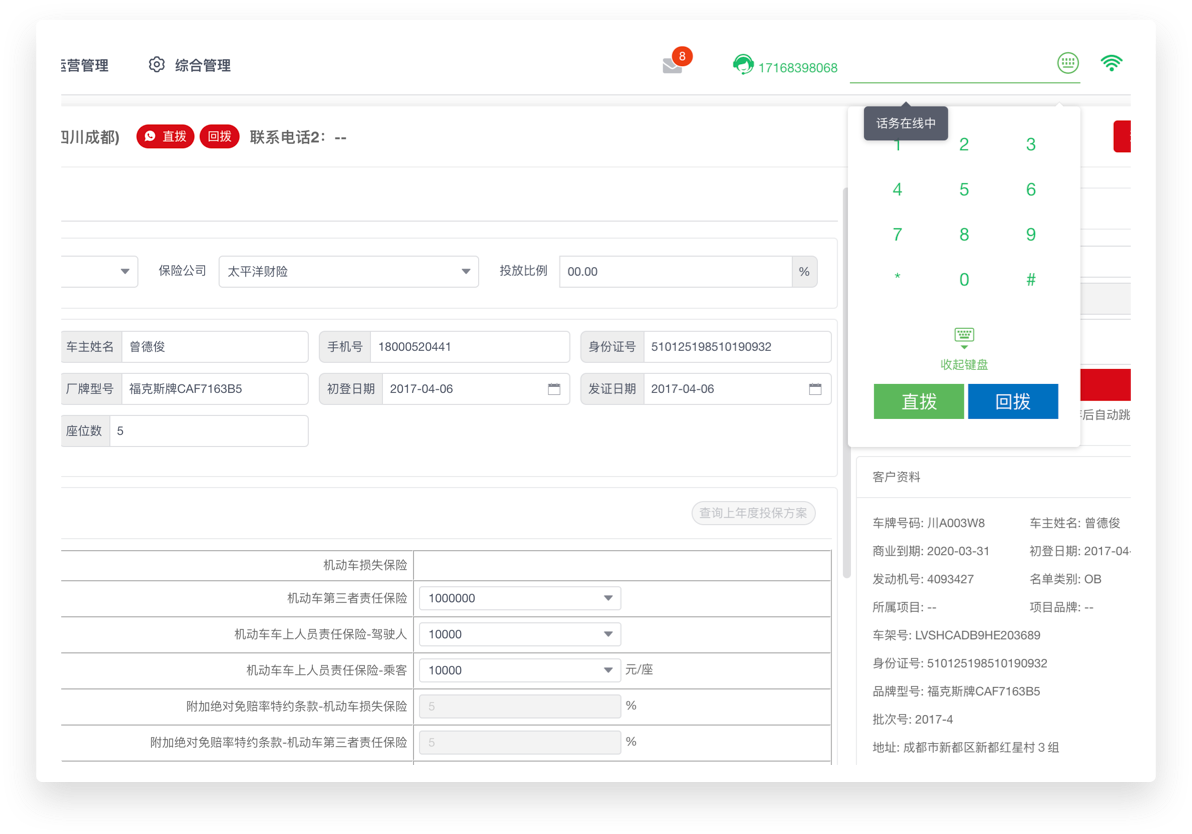Open the 综合管理 menu
Image resolution: width=1192 pixels, height=834 pixels.
(202, 65)
